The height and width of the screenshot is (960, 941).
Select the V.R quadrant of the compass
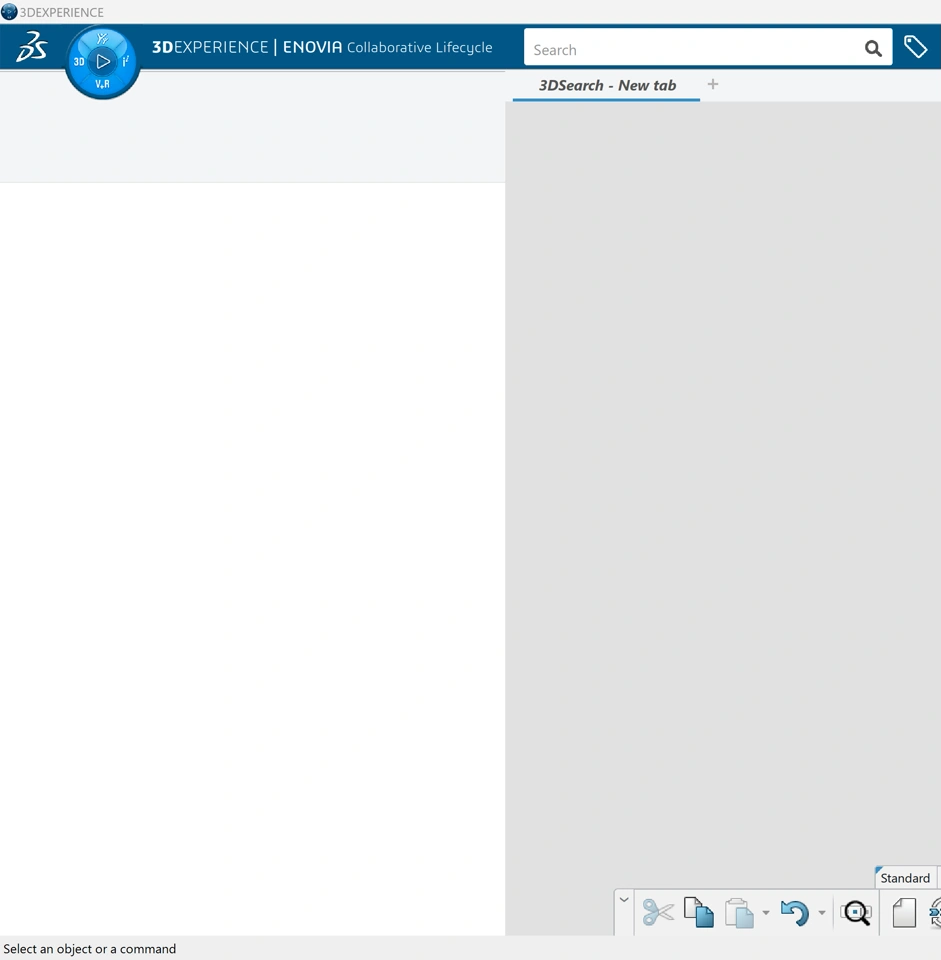(102, 84)
